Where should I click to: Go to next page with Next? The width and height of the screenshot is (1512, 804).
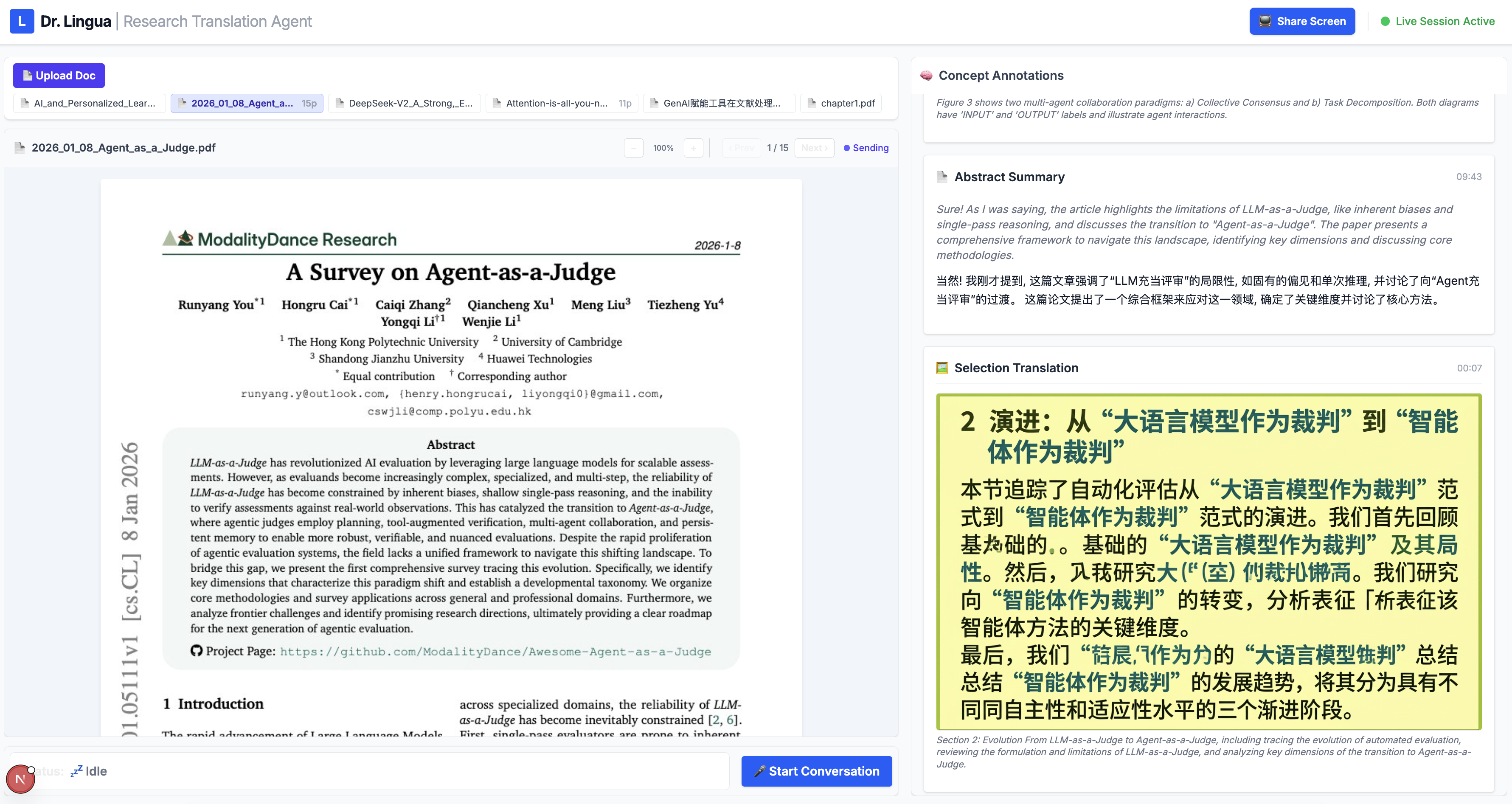click(814, 148)
